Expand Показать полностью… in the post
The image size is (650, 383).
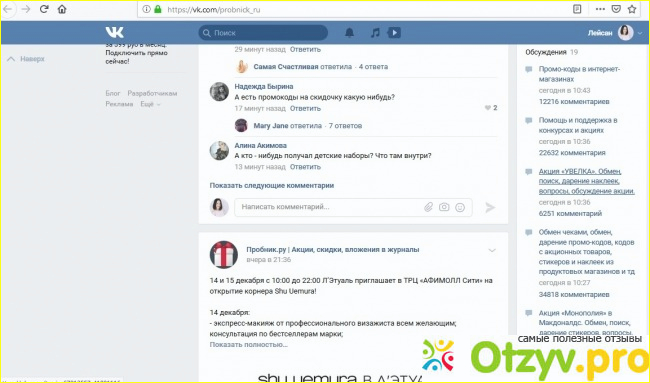pyautogui.click(x=248, y=344)
